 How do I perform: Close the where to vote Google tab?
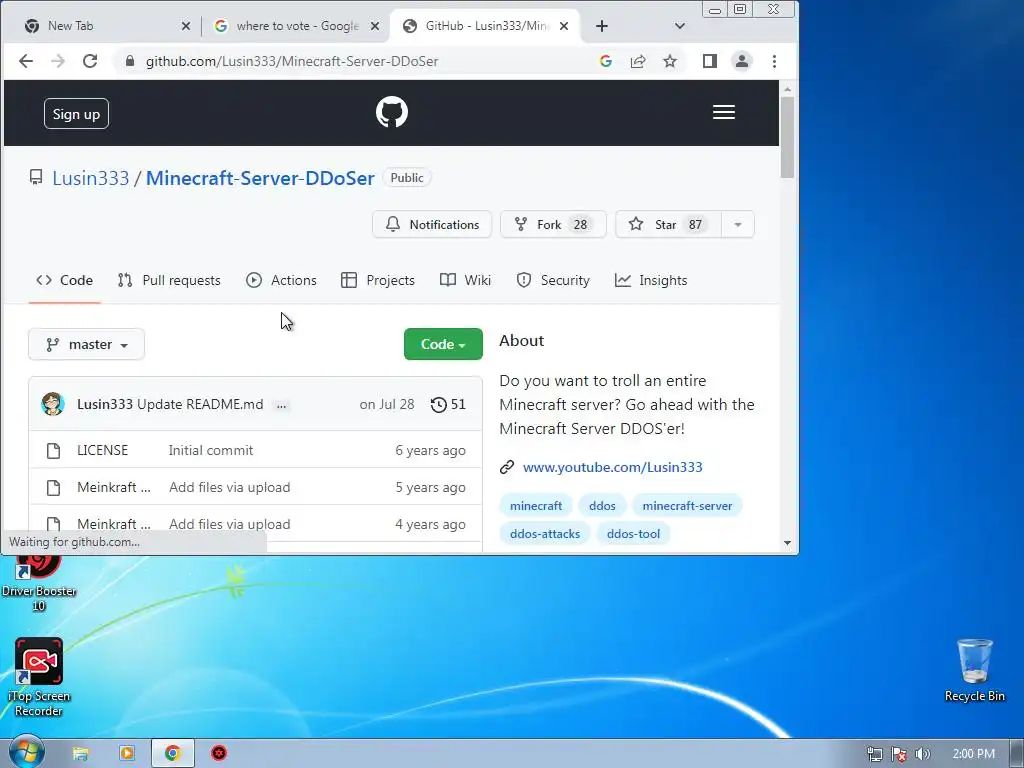[x=375, y=26]
